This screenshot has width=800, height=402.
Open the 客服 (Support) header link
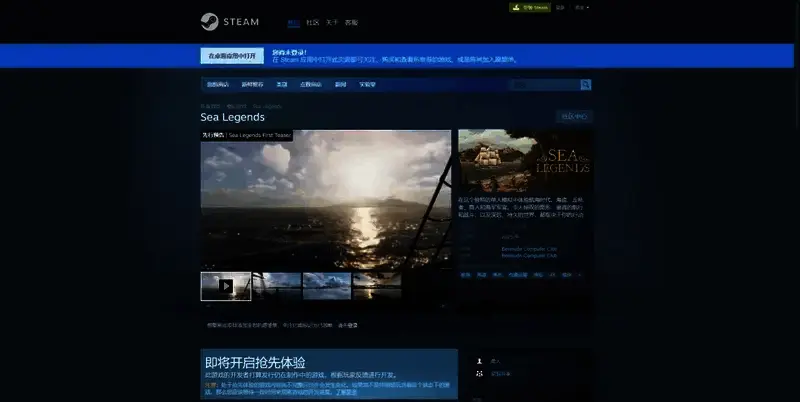[x=352, y=22]
